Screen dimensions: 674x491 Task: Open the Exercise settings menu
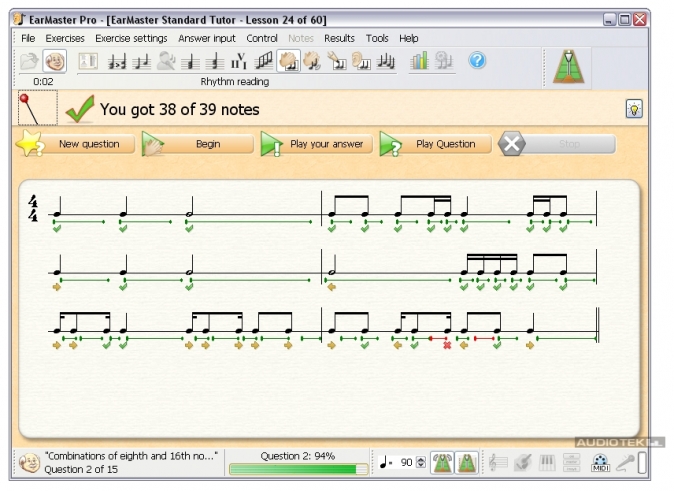[x=131, y=38]
